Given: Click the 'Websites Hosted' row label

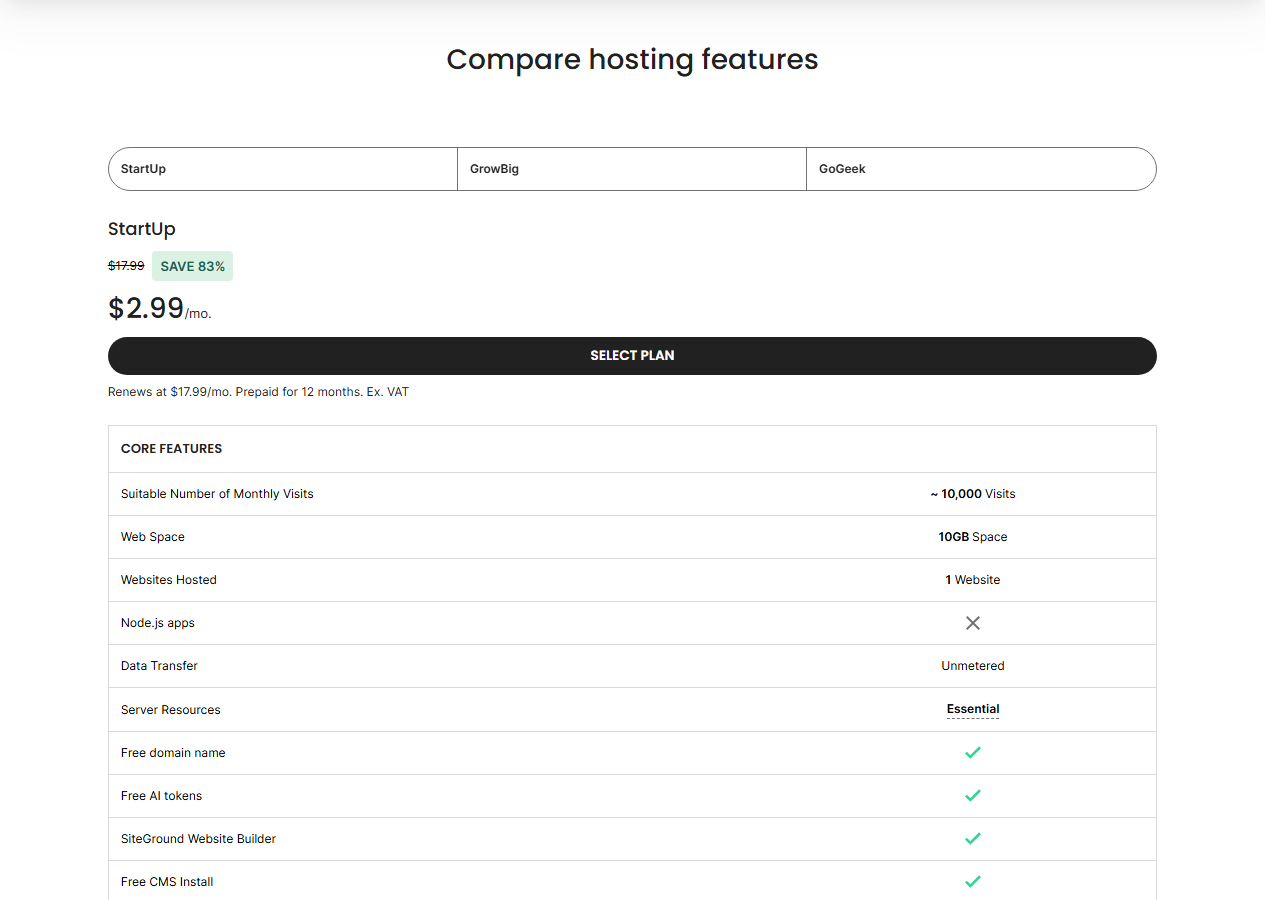Looking at the screenshot, I should 169,580.
